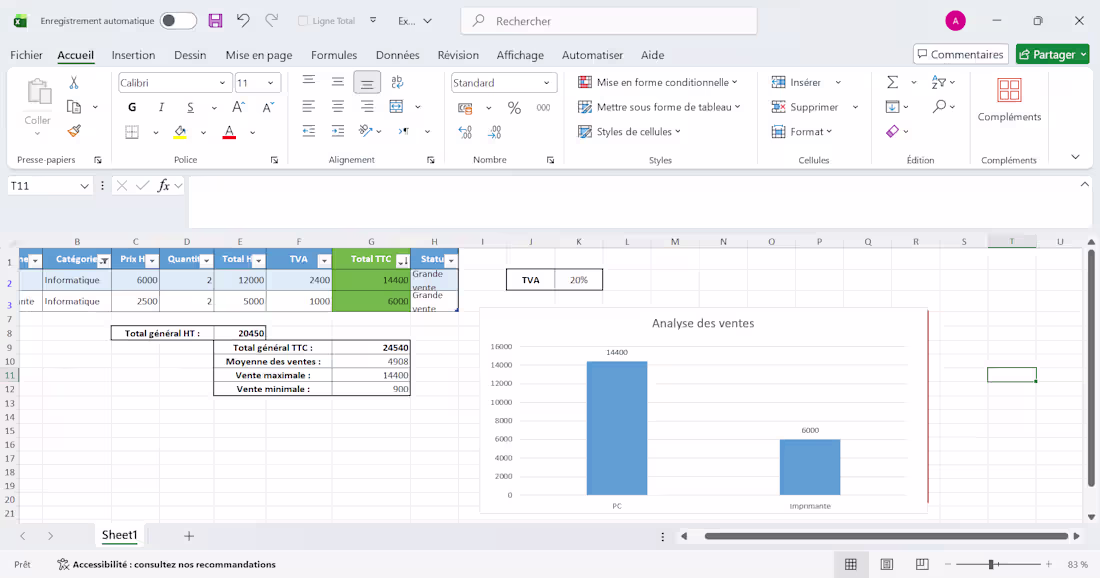This screenshot has width=1100, height=578.
Task: Open the Calibri font name dropdown
Action: click(222, 83)
